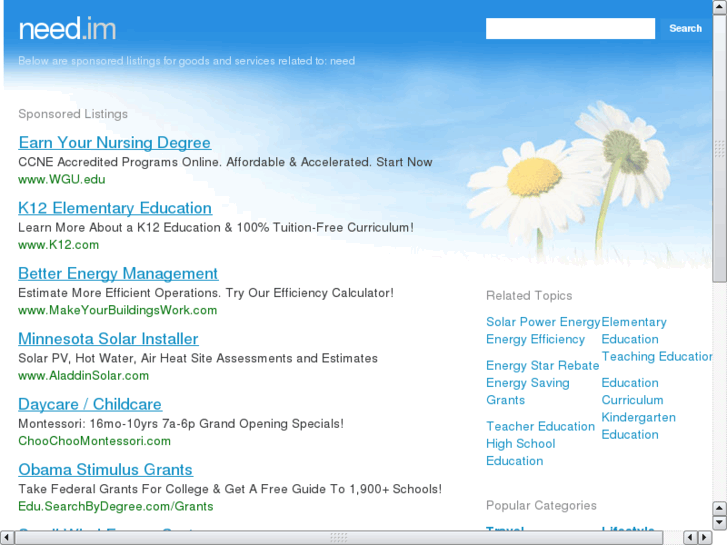Click the vertical scrollbar thumb
The image size is (727, 545).
pyautogui.click(x=720, y=148)
